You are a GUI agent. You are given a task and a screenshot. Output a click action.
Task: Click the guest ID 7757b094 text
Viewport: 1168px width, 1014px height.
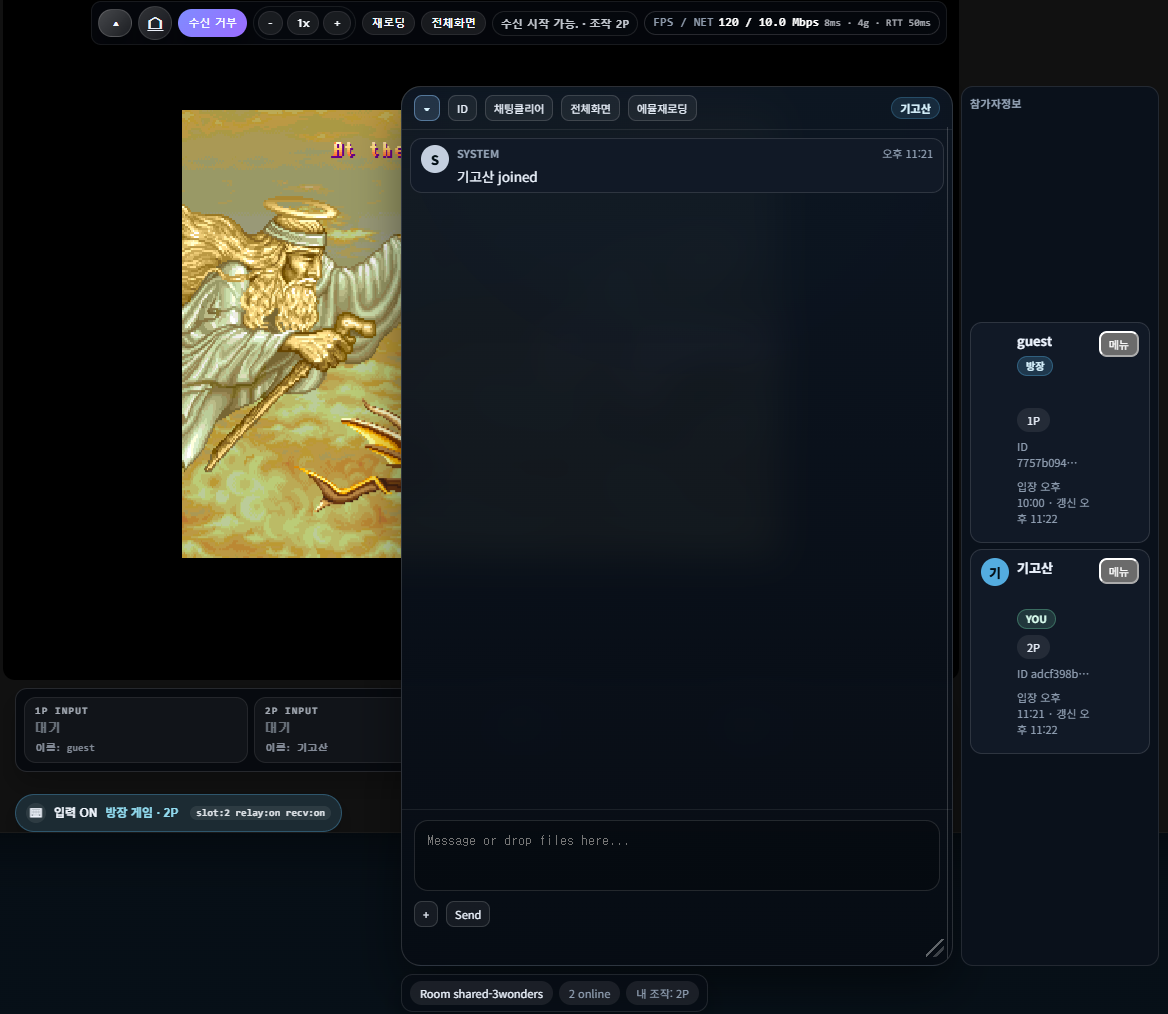pyautogui.click(x=1047, y=455)
